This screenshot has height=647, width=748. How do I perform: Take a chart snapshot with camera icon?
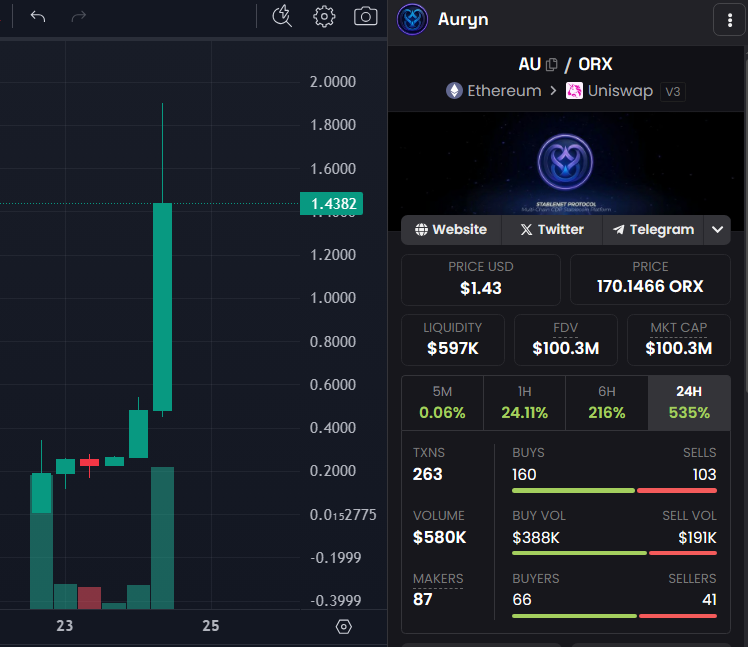pyautogui.click(x=365, y=16)
